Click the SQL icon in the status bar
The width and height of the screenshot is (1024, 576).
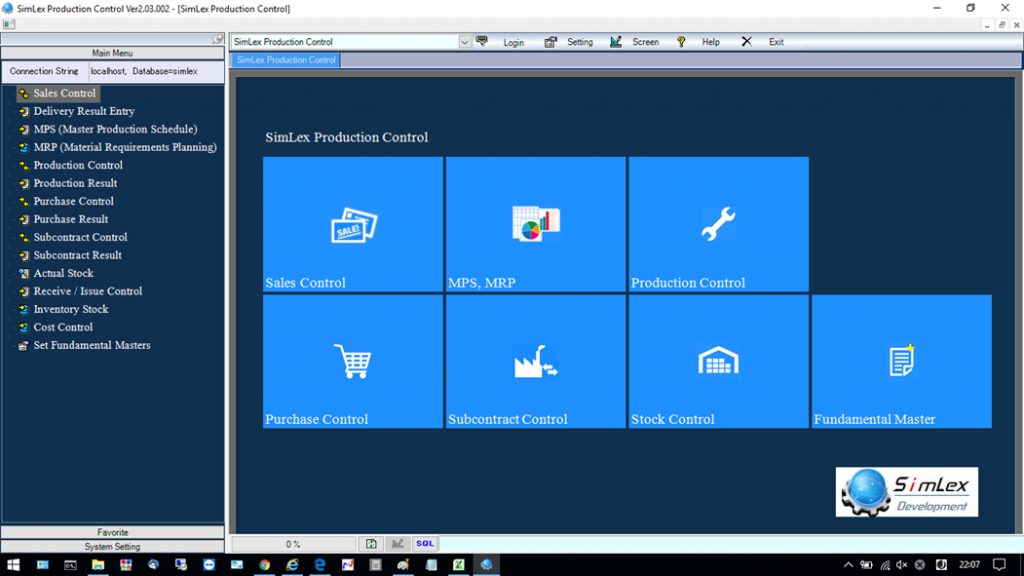pos(423,543)
